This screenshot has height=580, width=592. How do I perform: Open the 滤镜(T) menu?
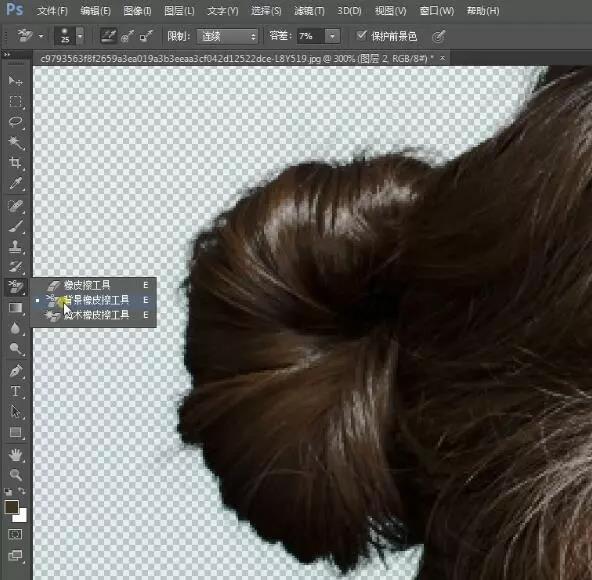tap(309, 11)
